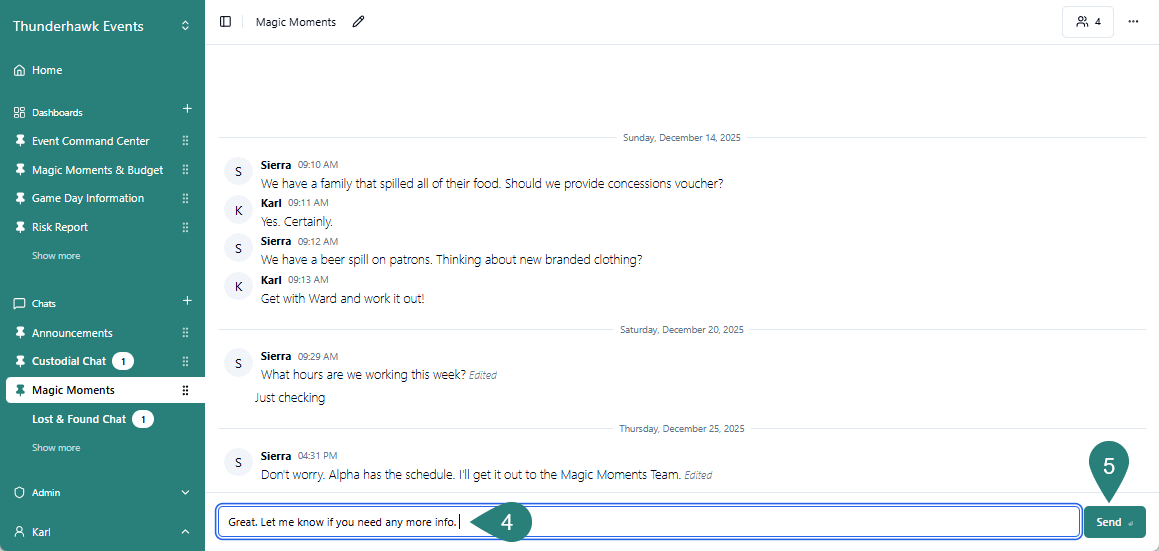The image size is (1159, 551).
Task: Click in the message input field
Action: click(x=760, y=522)
